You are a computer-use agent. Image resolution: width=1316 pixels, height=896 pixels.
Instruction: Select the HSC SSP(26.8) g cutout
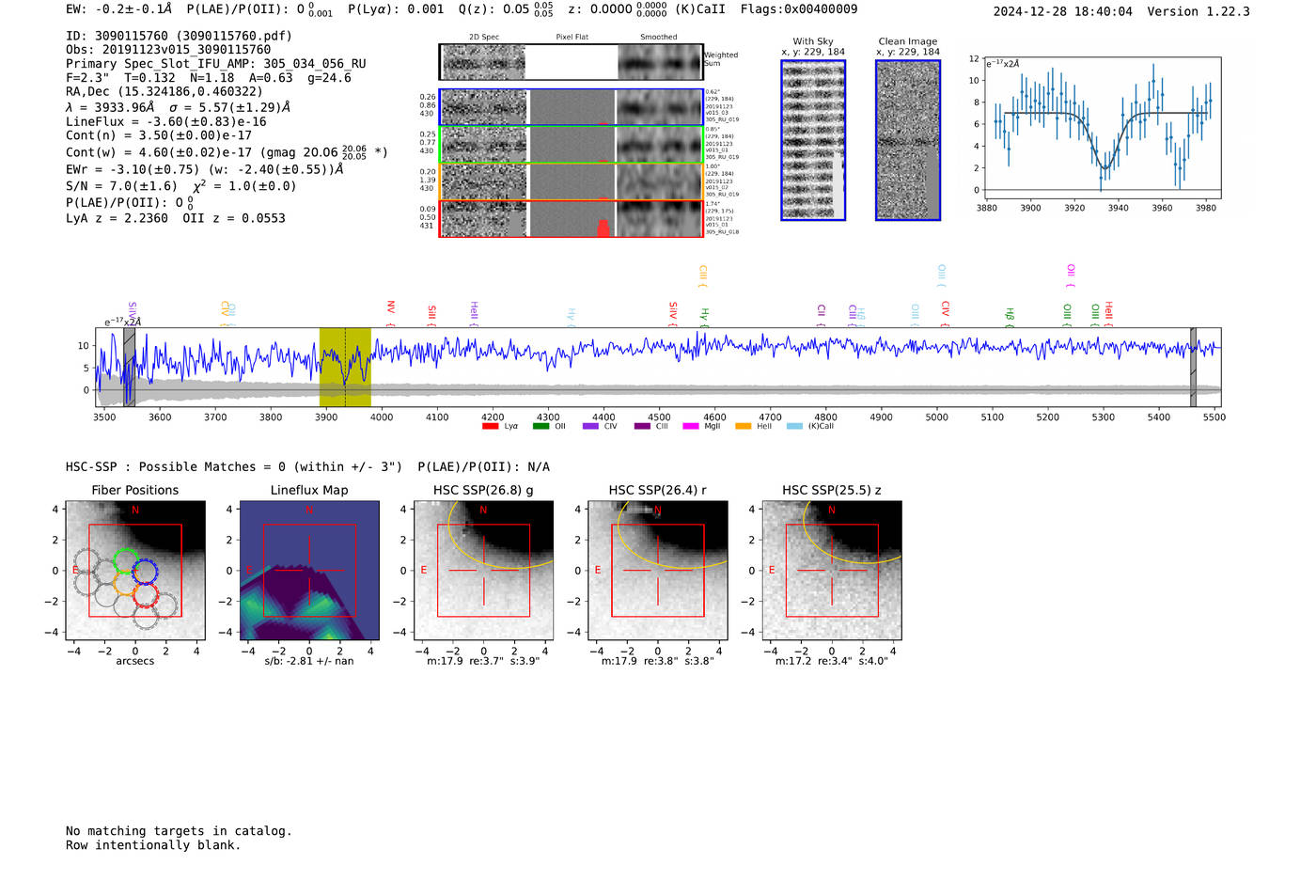[483, 571]
